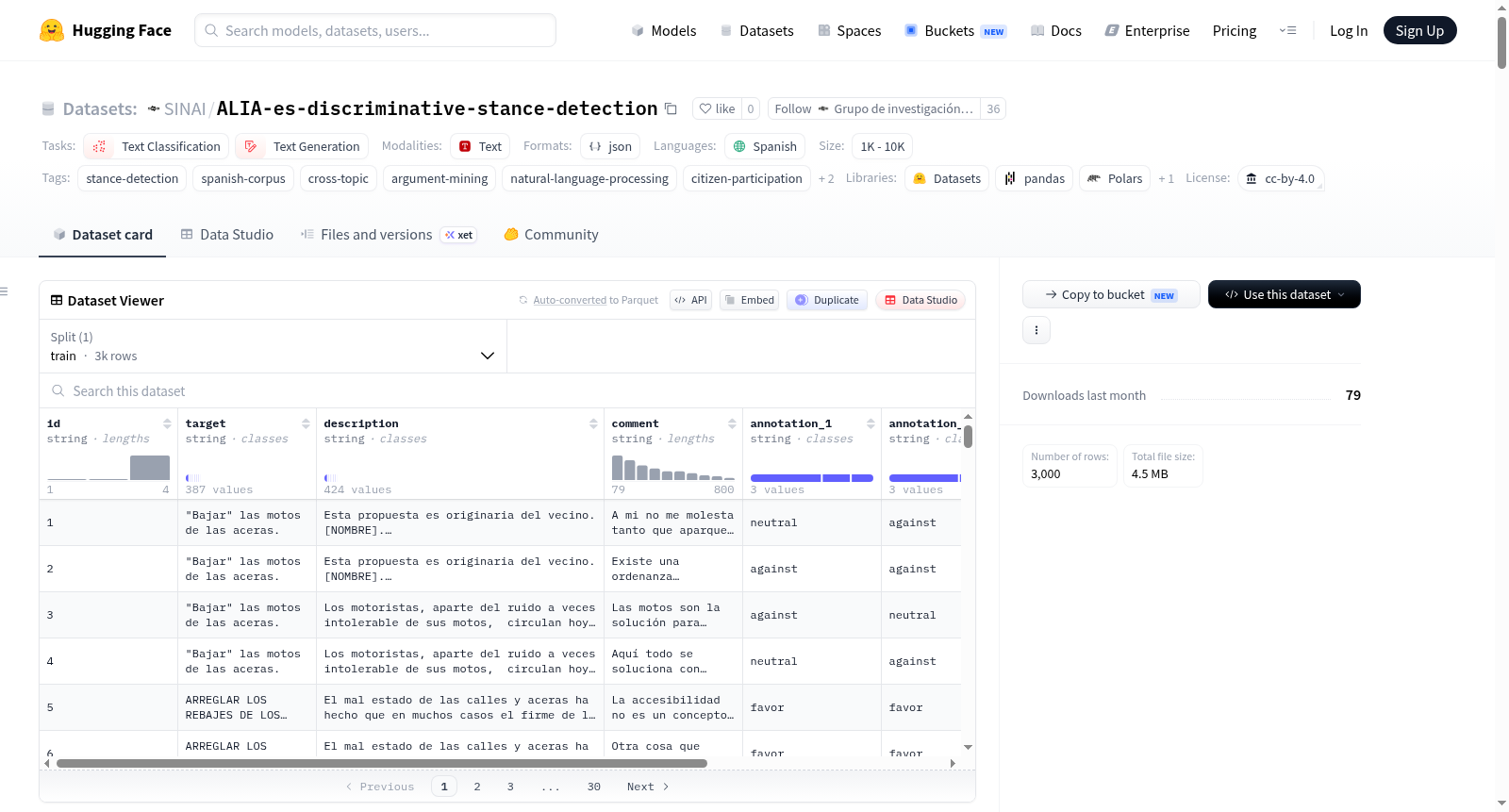Screen dimensions: 1509x812
Task: Open the Hugging Face logo home link
Action: (x=105, y=30)
